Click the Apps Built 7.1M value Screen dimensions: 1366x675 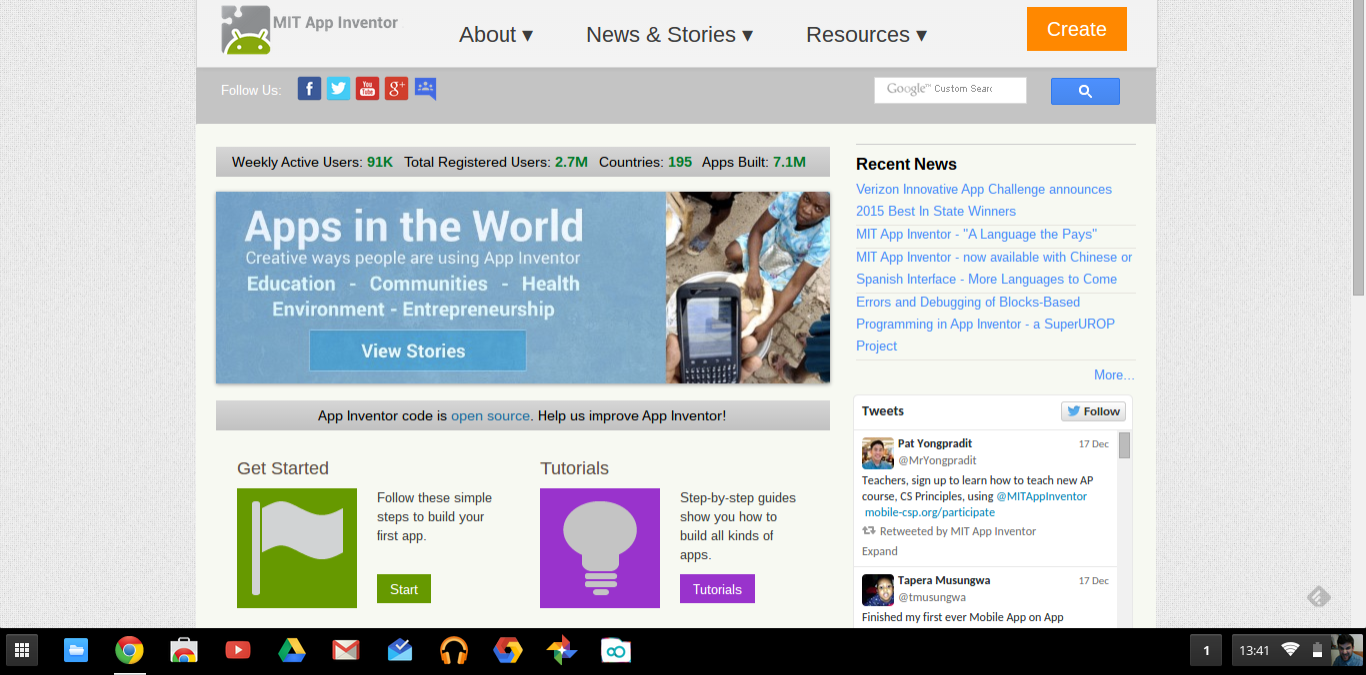[789, 162]
